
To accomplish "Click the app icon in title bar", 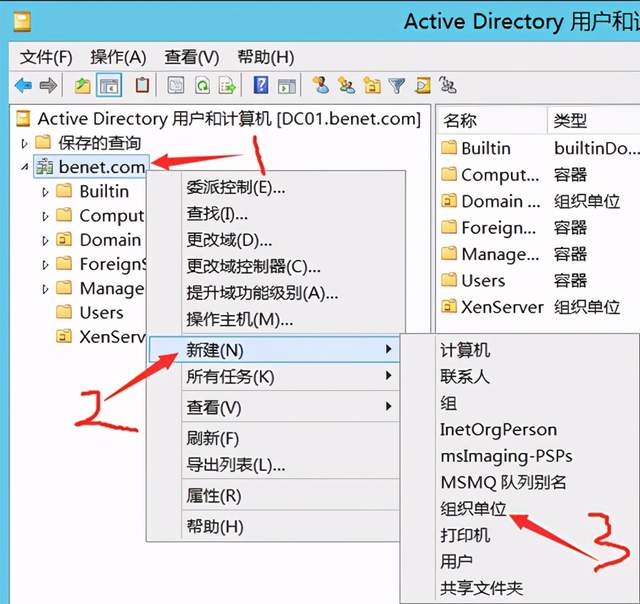I will coord(22,22).
